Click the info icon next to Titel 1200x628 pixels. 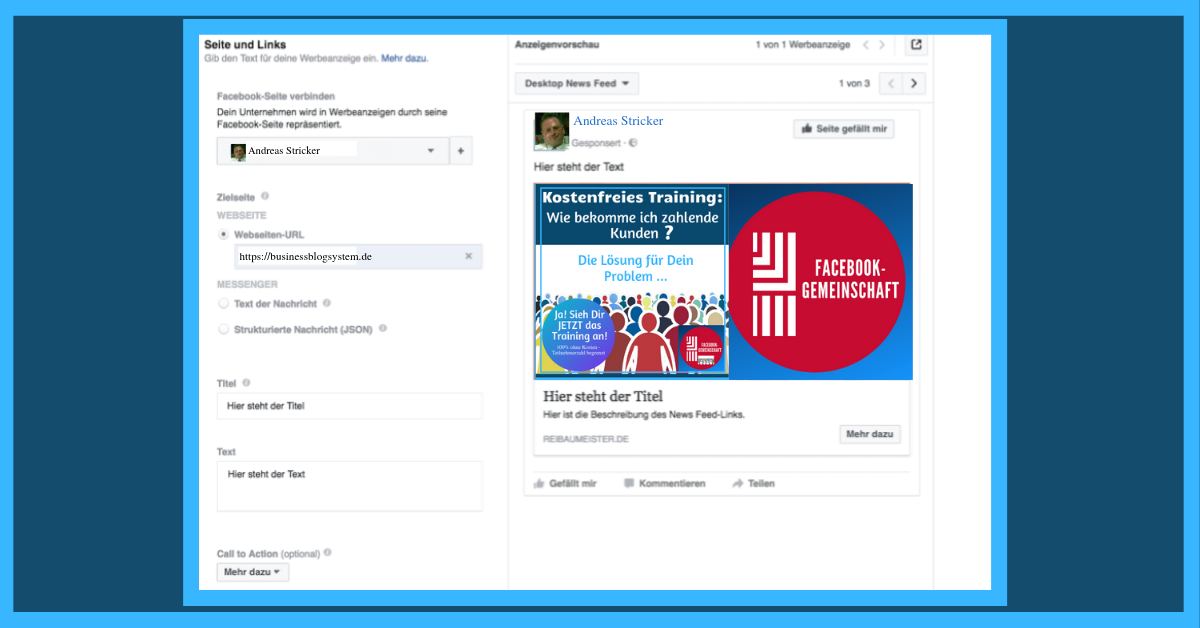click(246, 383)
